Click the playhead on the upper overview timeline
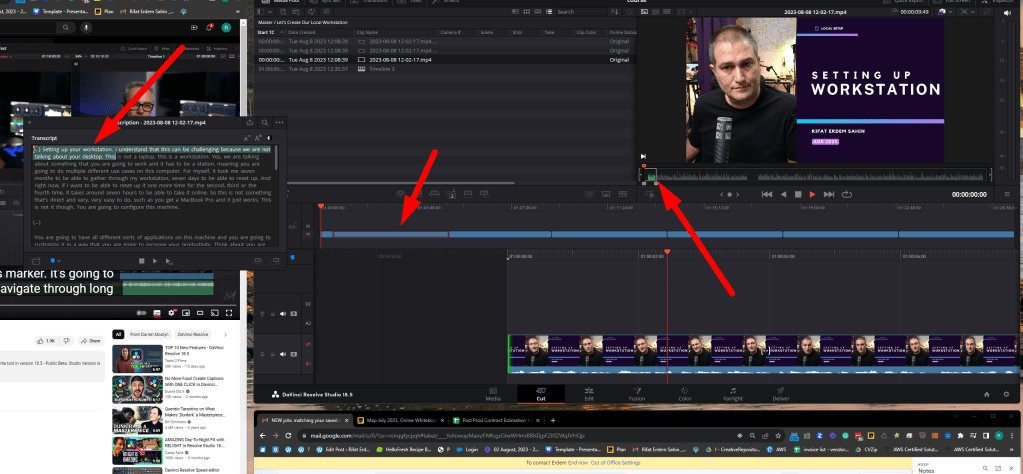 [320, 206]
